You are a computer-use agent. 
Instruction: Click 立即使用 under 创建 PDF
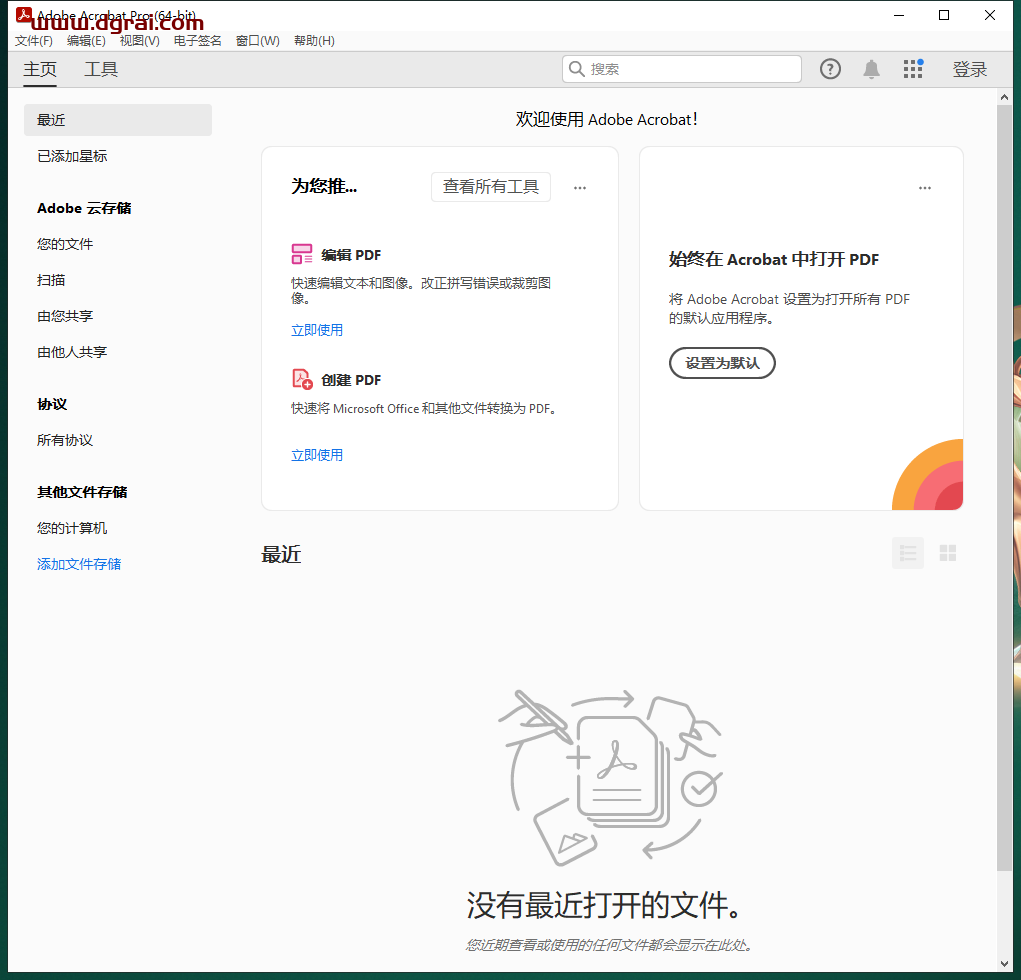click(316, 455)
